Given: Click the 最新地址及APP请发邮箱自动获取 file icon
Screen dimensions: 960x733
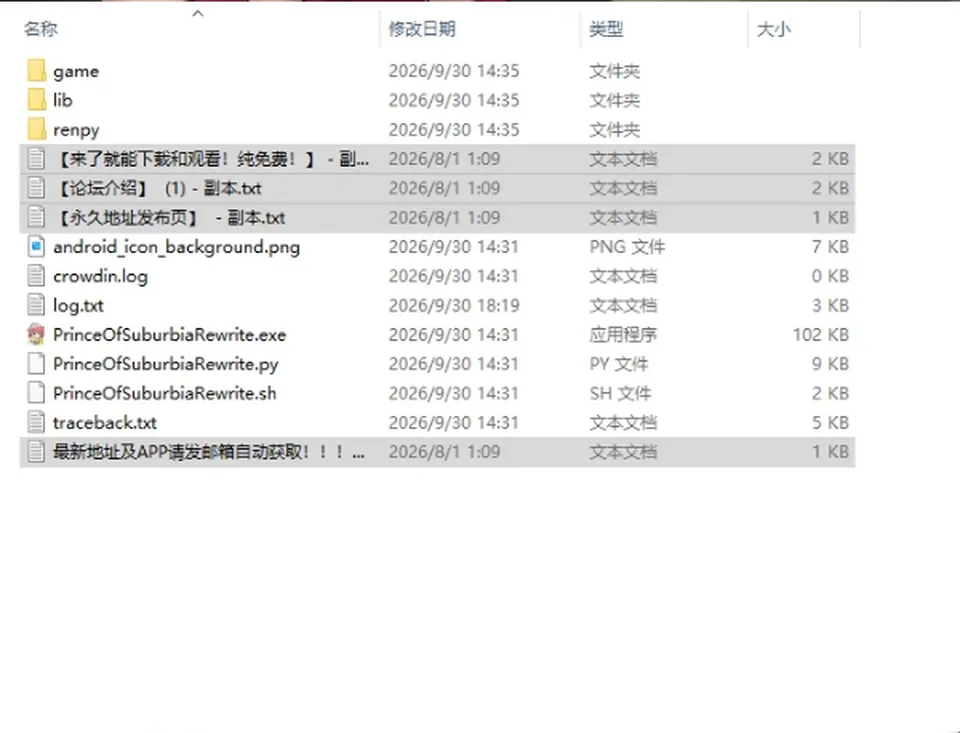Looking at the screenshot, I should point(36,452).
